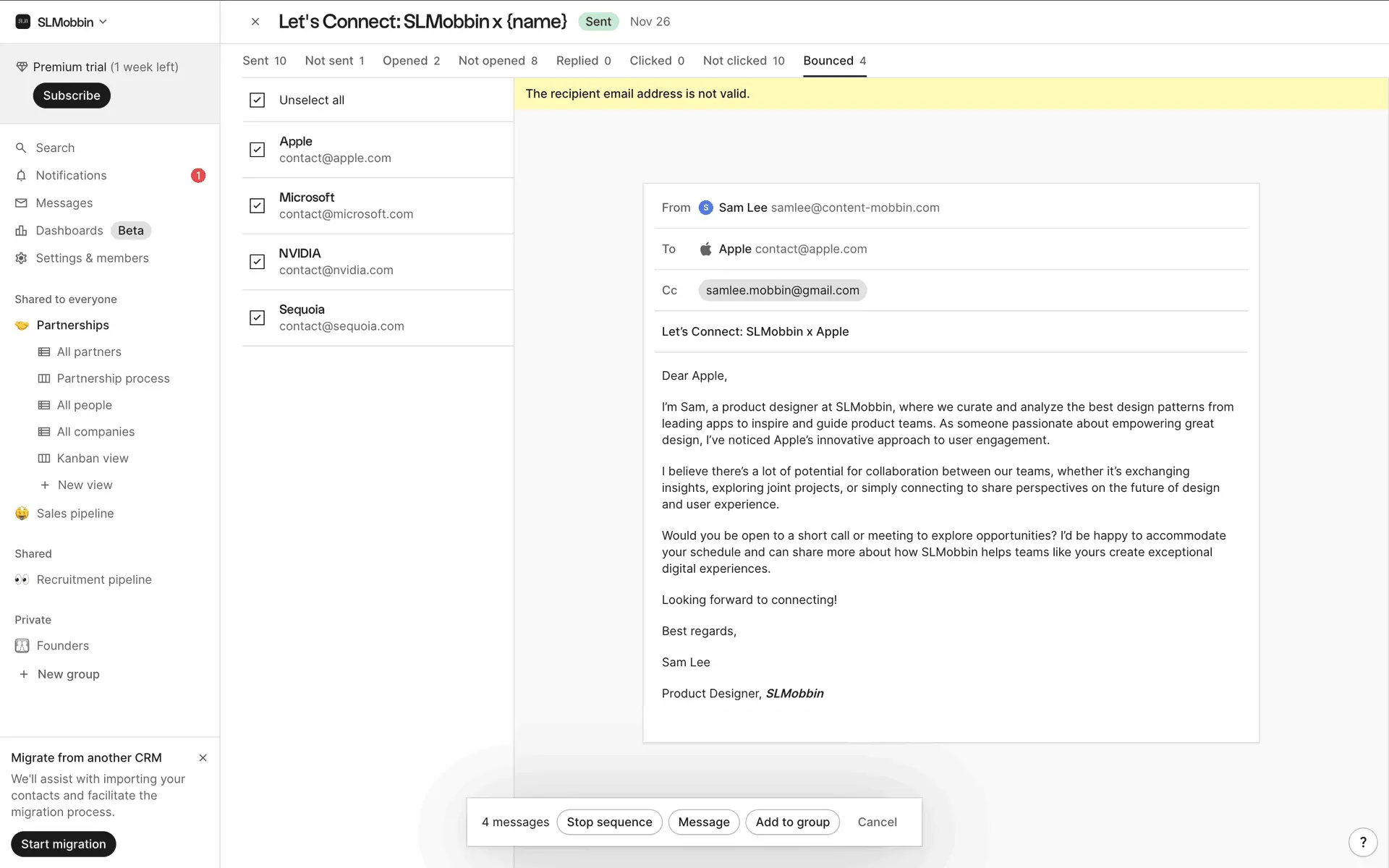Viewport: 1389px width, 868px height.
Task: Open Messages envelope icon
Action: pyautogui.click(x=21, y=203)
